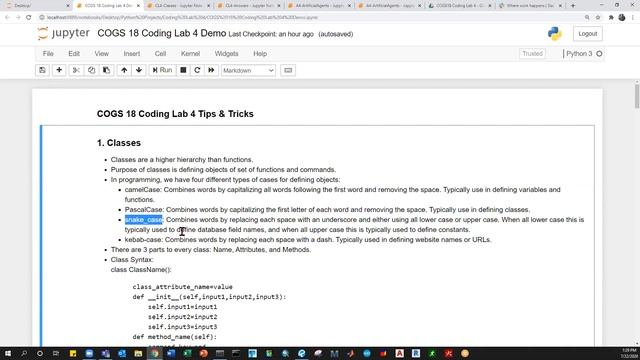Open the R application taskbar icon
640x360 pixels.
click(416, 353)
